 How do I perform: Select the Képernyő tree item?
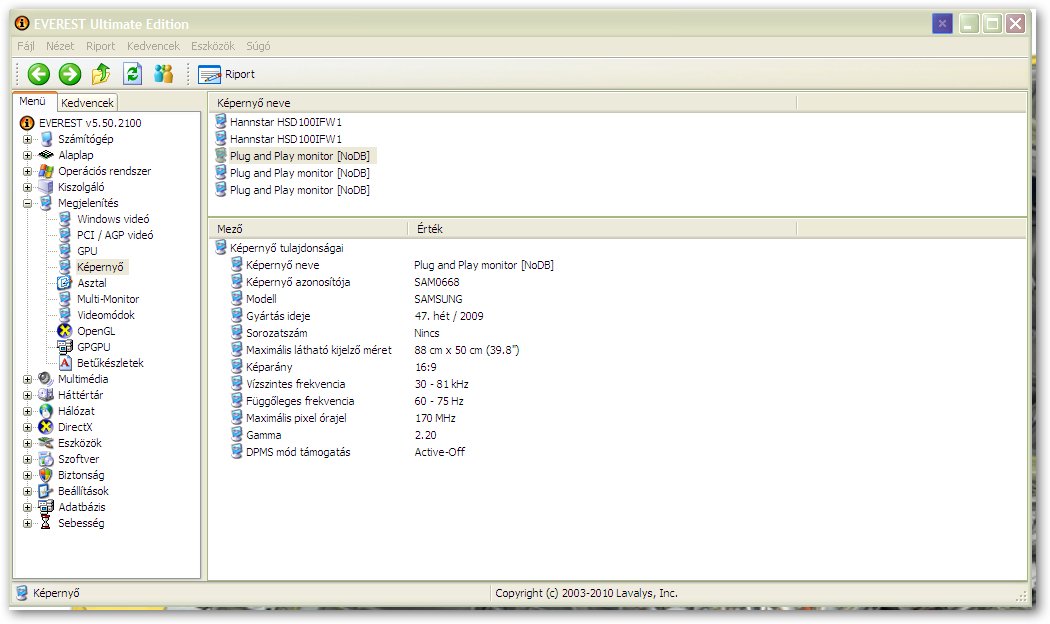coord(100,267)
